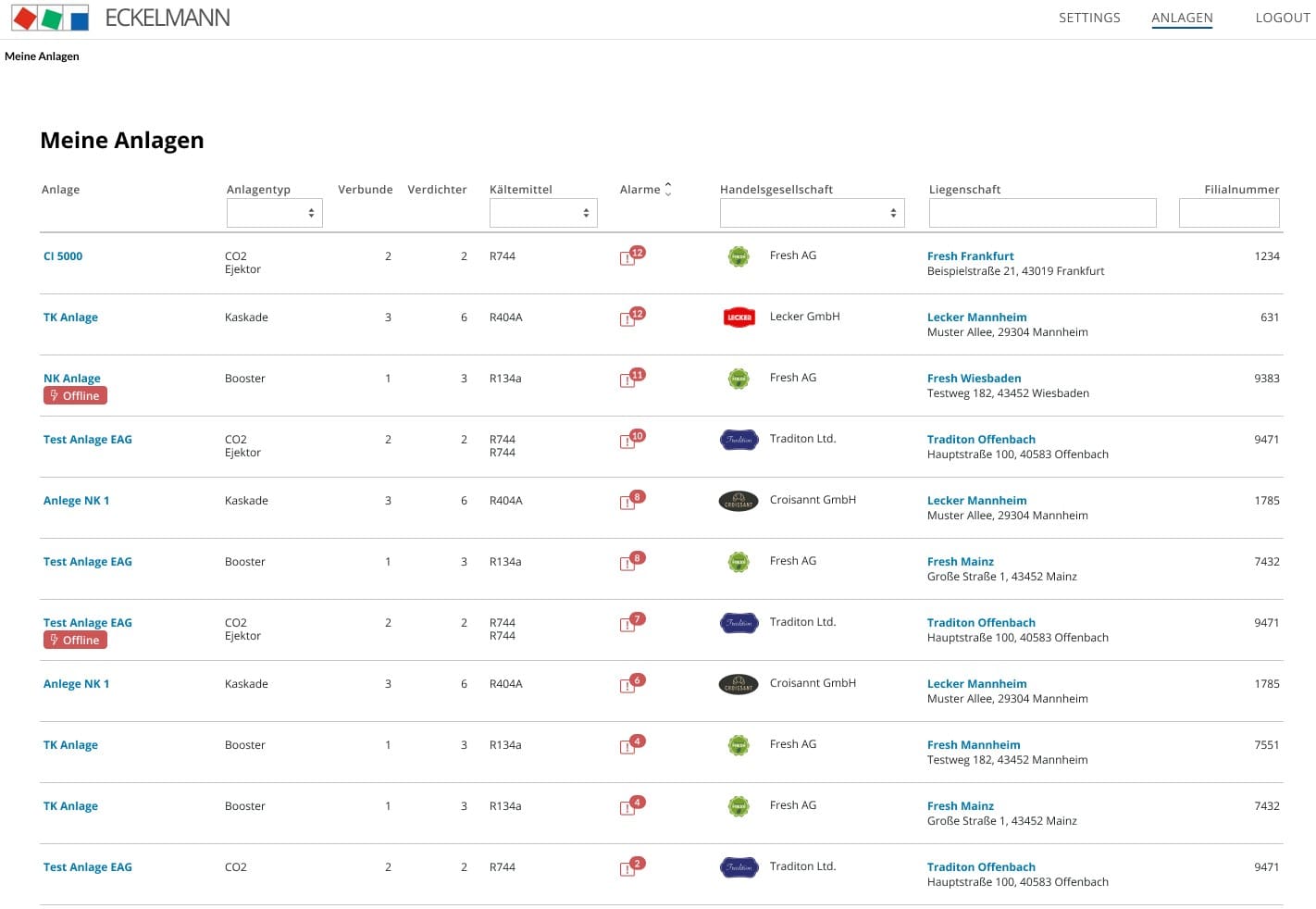Viewport: 1316px width, 909px height.
Task: Open alarm icon showing 6 alarms
Action: coord(632,684)
